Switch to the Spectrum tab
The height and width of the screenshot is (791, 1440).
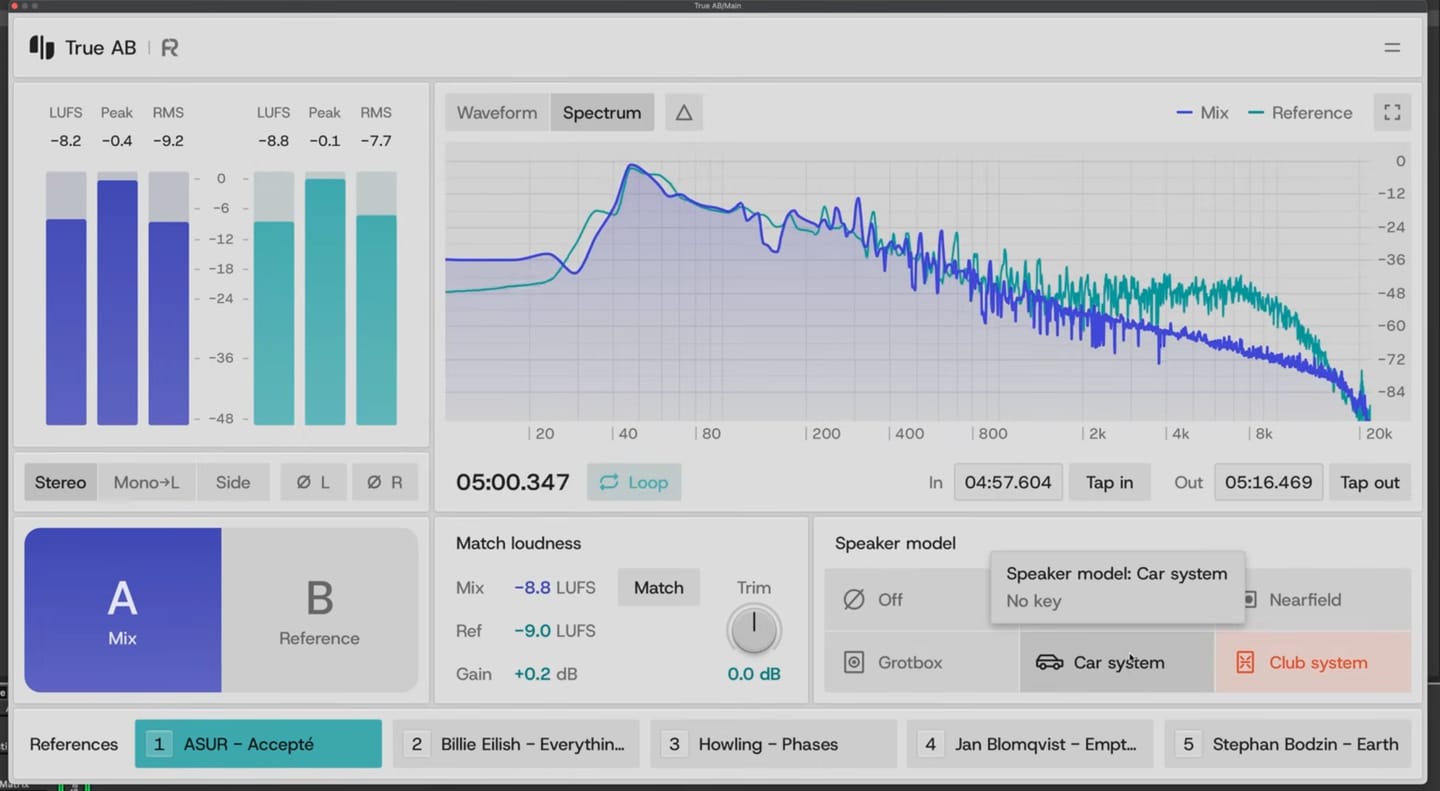coord(602,113)
